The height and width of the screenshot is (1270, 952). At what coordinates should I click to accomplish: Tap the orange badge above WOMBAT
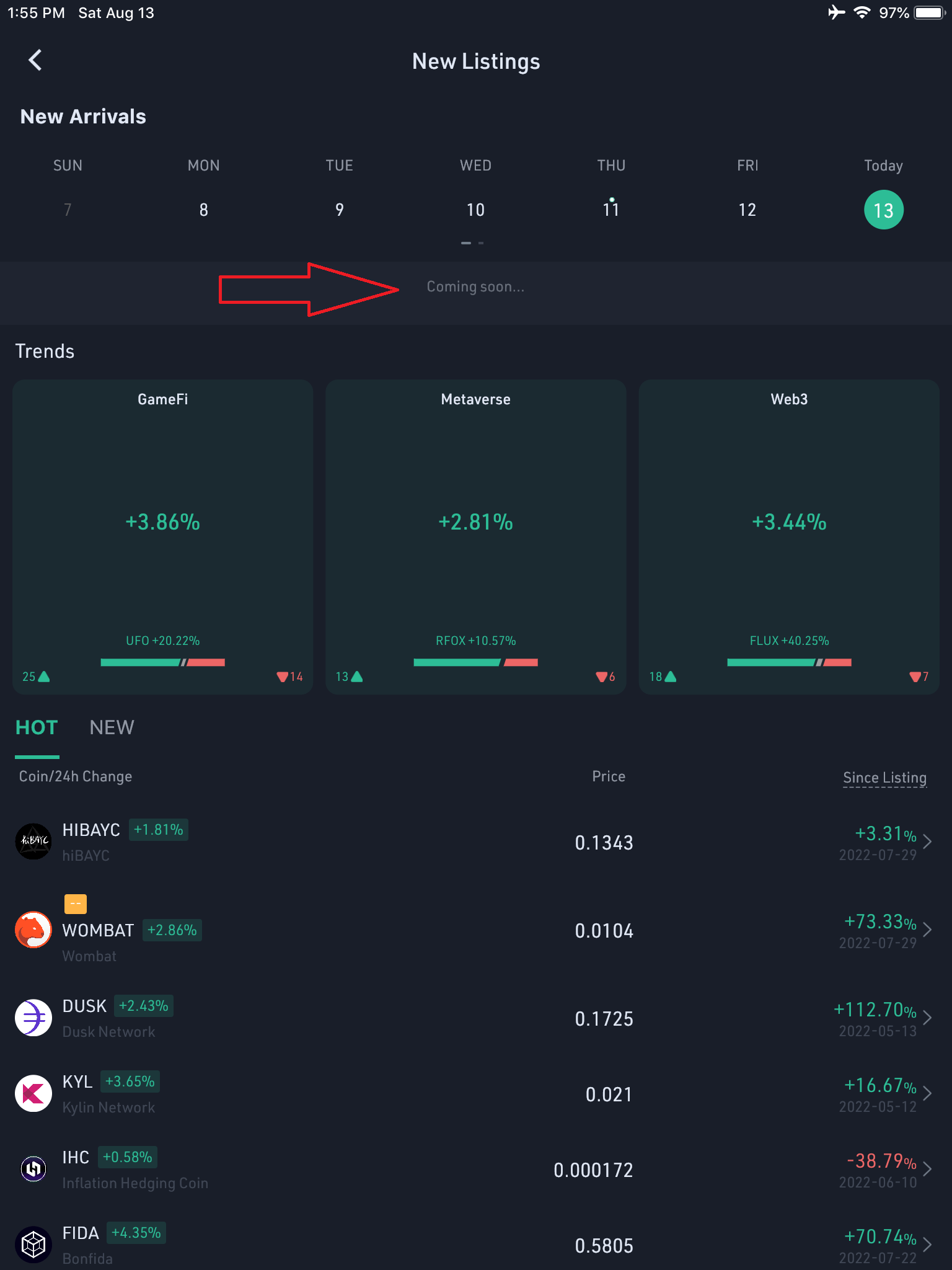76,904
